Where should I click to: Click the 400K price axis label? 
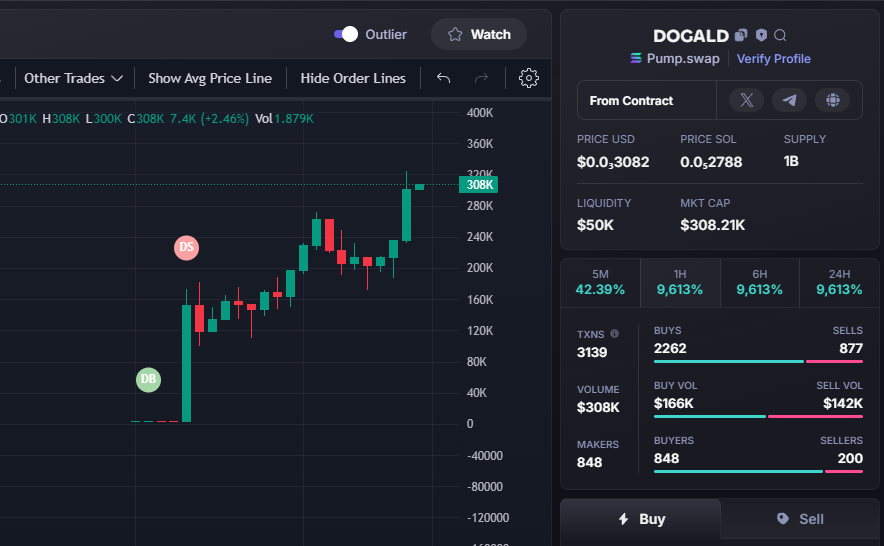(480, 113)
